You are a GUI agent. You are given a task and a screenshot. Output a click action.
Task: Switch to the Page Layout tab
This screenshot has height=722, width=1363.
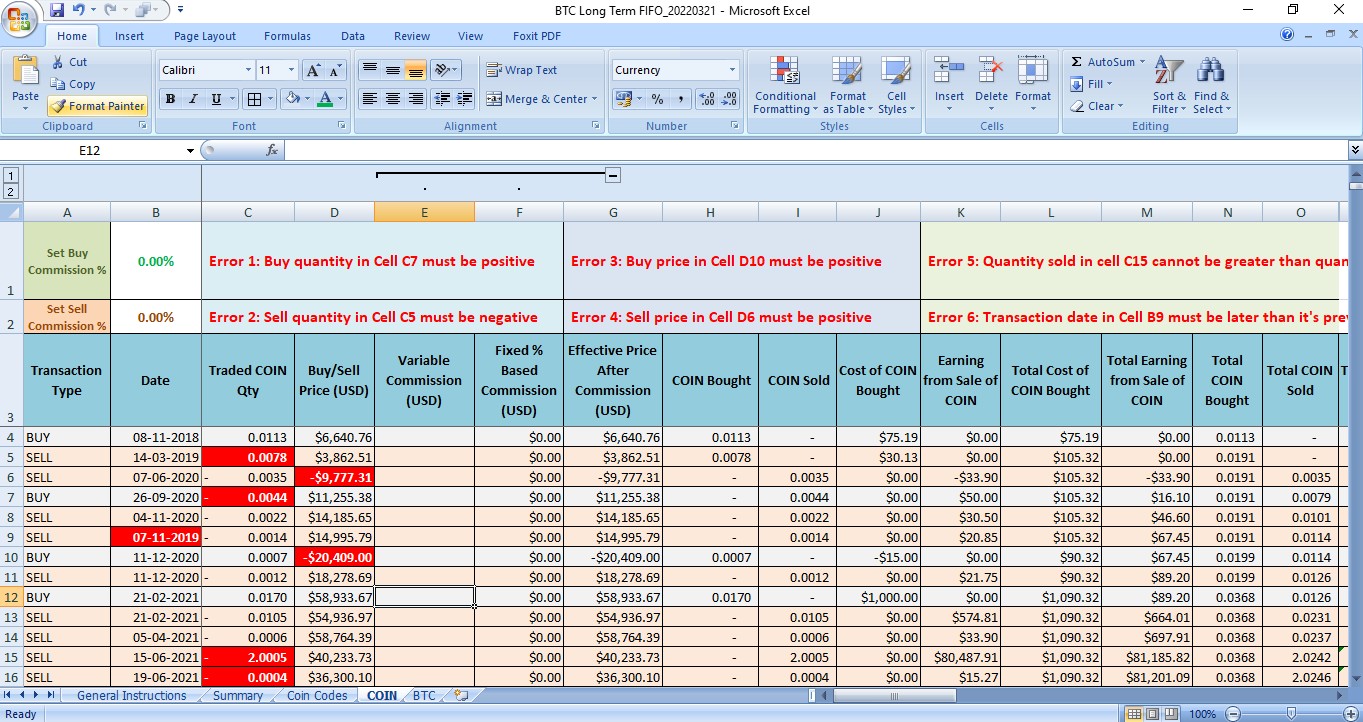click(x=205, y=36)
